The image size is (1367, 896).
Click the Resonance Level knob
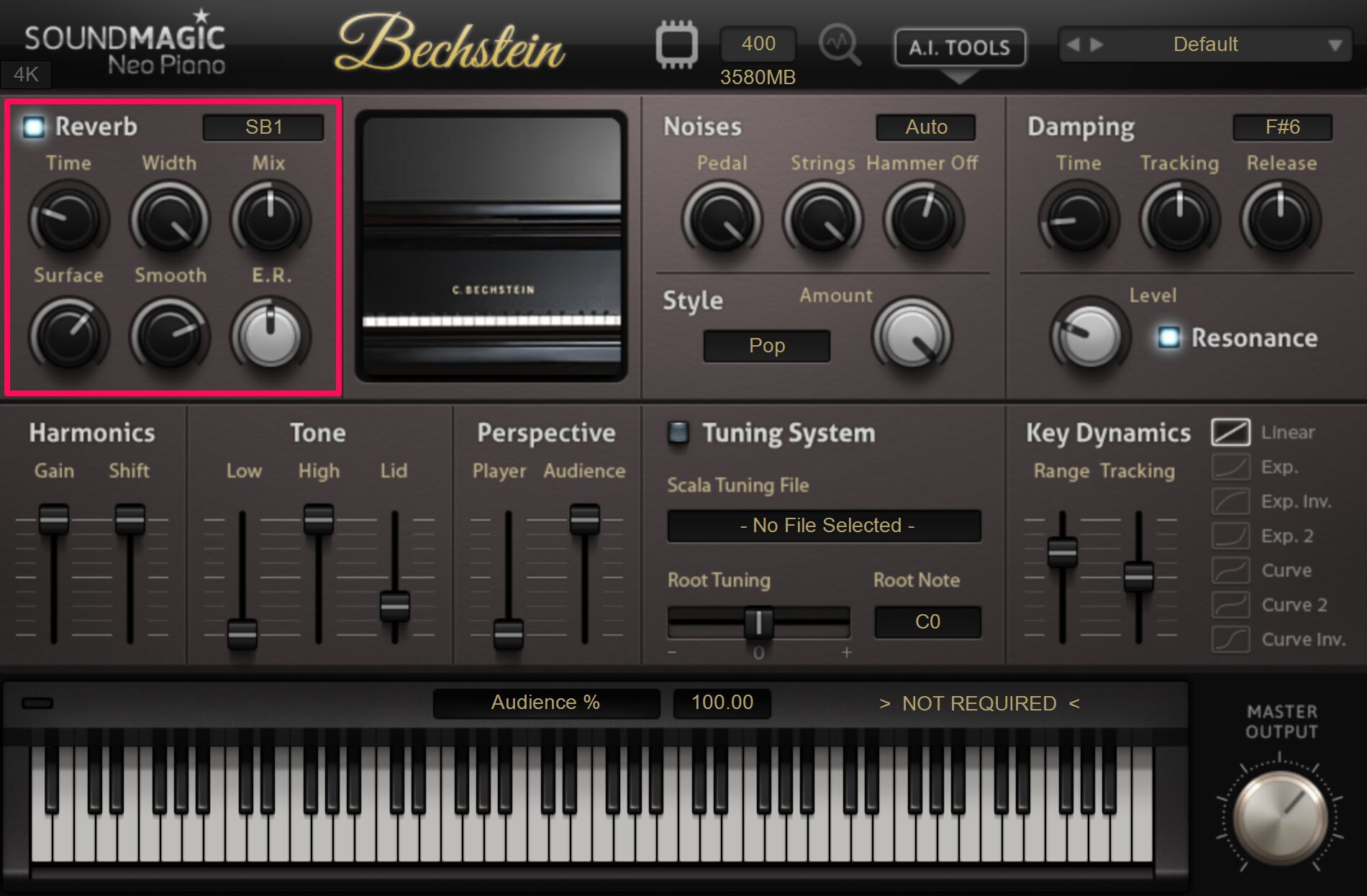pyautogui.click(x=1089, y=336)
